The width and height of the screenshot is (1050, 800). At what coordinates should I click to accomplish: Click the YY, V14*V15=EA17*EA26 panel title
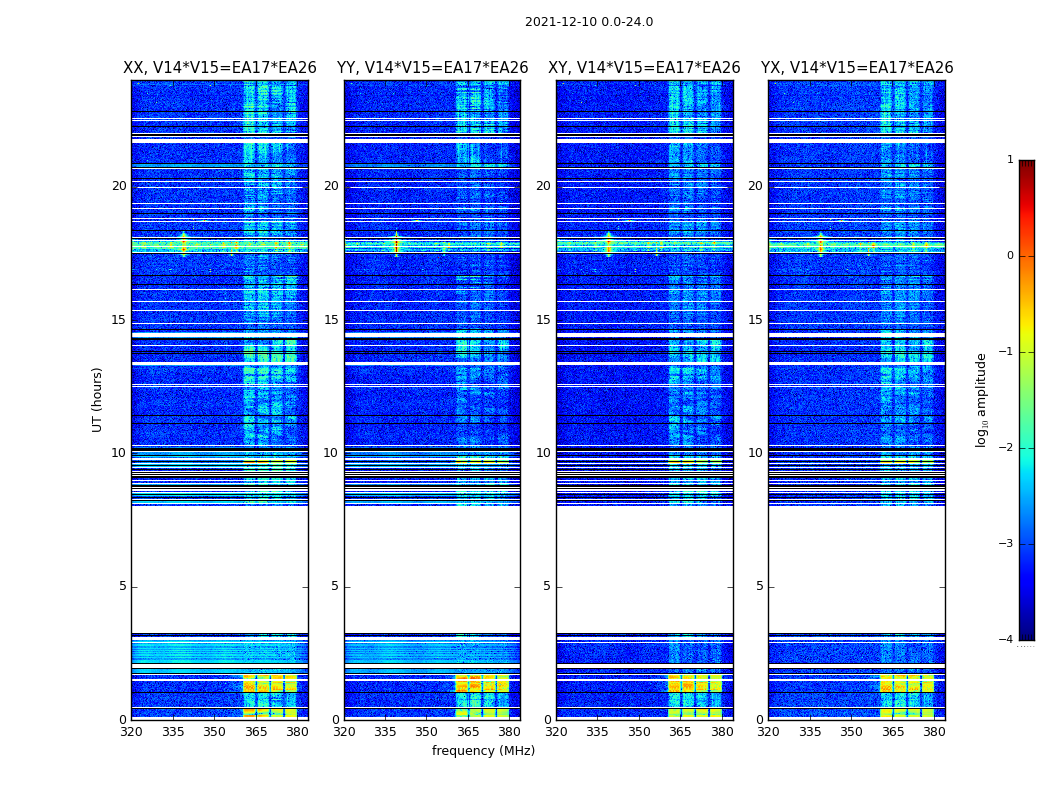coord(433,68)
